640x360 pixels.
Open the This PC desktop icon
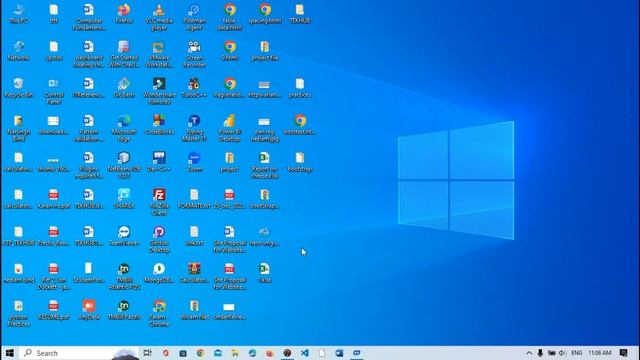point(18,13)
